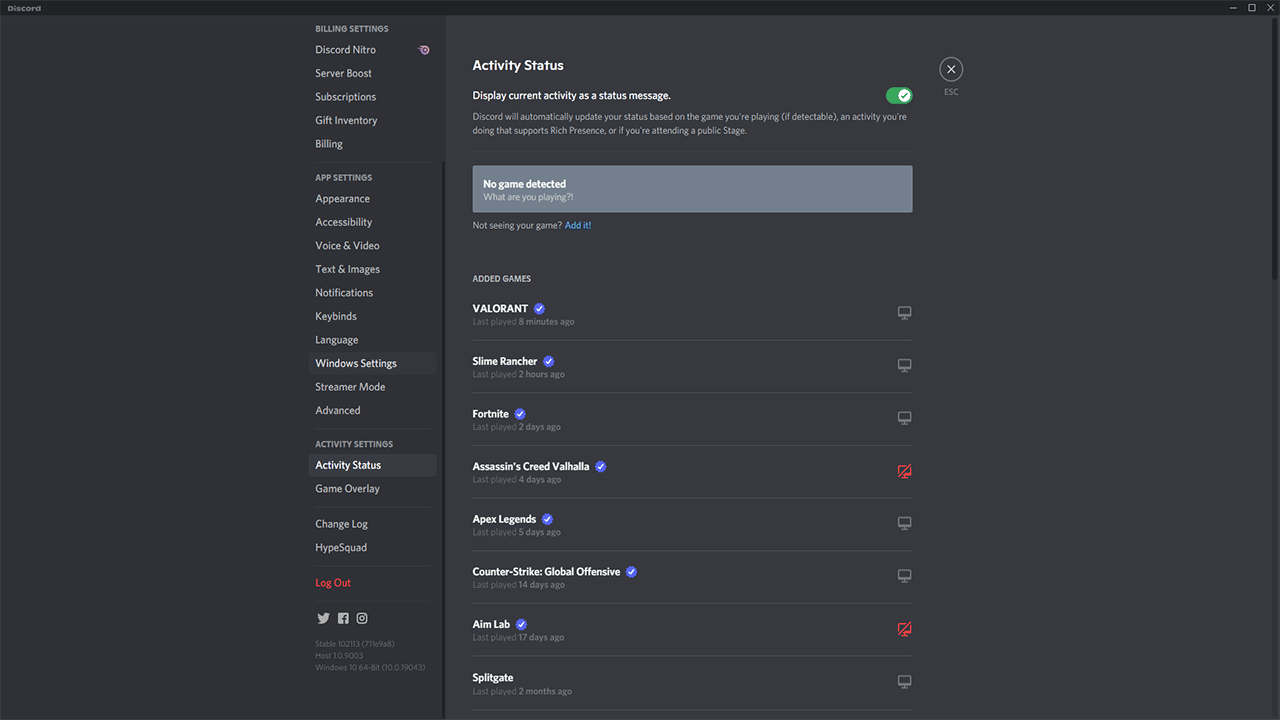Click Fortnite verified badge icon

click(x=520, y=414)
